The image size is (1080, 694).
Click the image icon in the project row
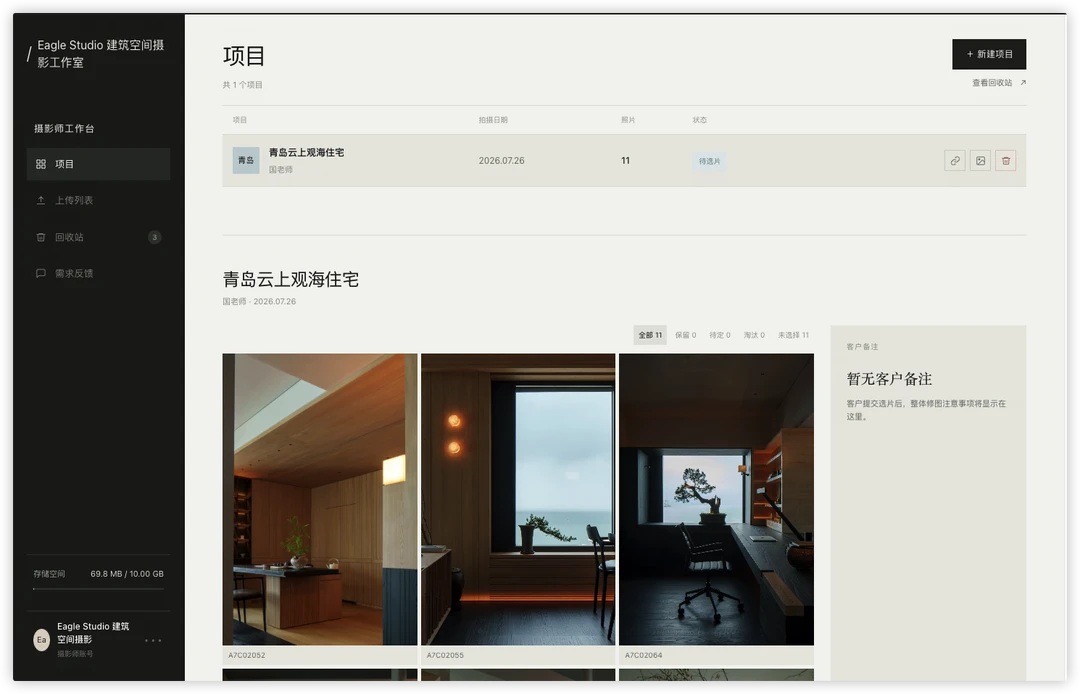click(x=980, y=160)
